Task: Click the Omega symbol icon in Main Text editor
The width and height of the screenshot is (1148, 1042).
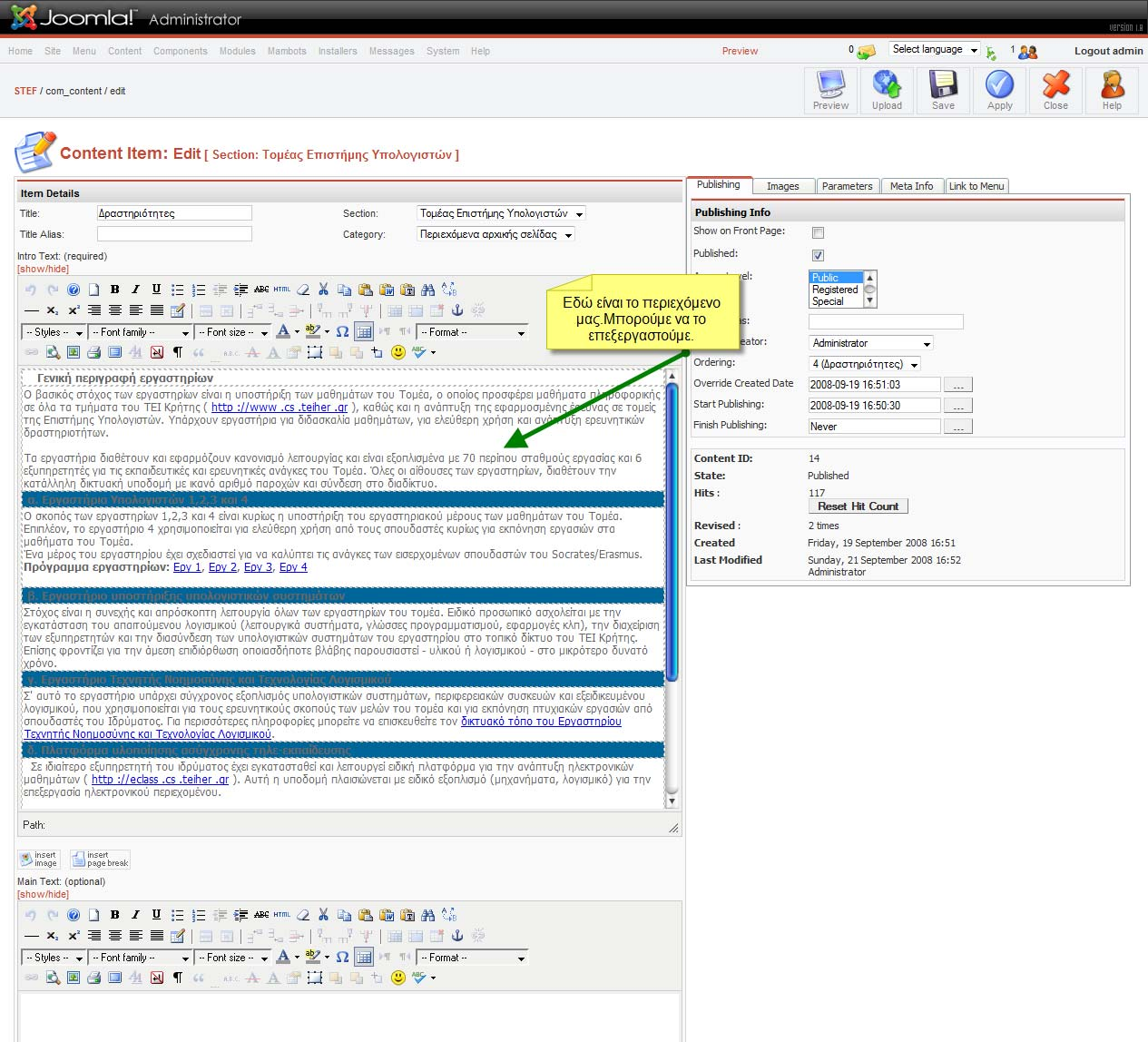Action: [x=342, y=958]
